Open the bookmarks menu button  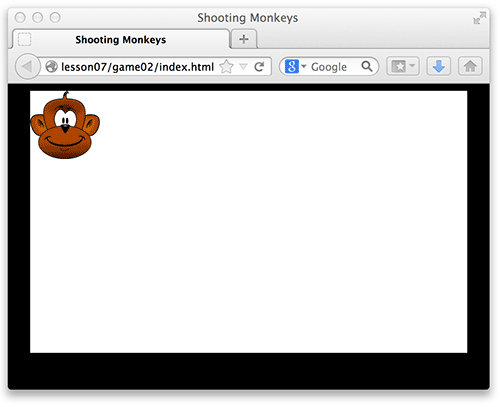click(398, 66)
